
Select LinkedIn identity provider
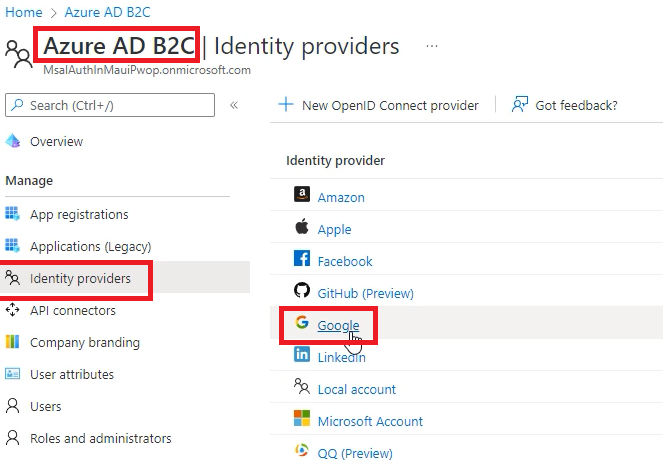tap(341, 357)
